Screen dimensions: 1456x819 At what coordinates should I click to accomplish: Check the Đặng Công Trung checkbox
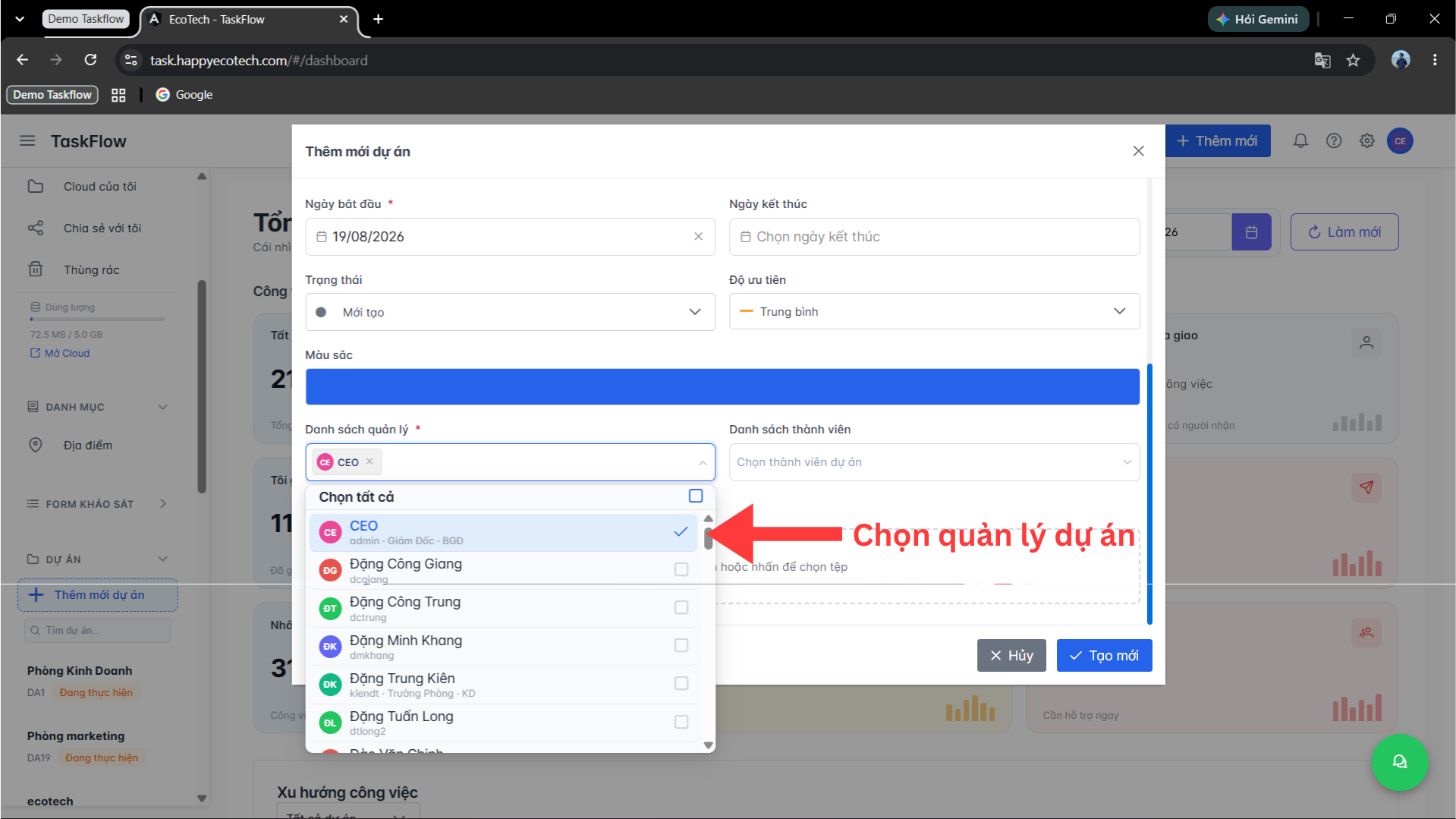coord(681,607)
